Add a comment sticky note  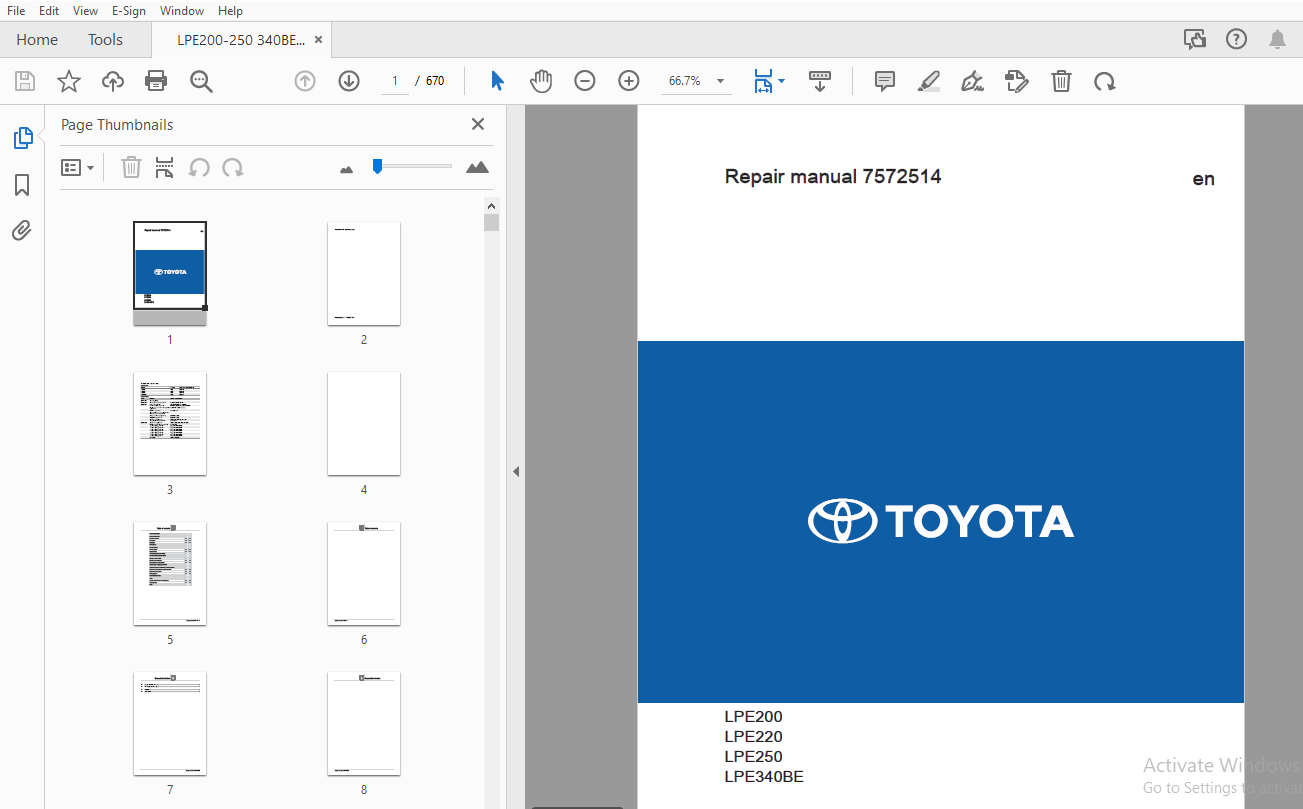885,81
